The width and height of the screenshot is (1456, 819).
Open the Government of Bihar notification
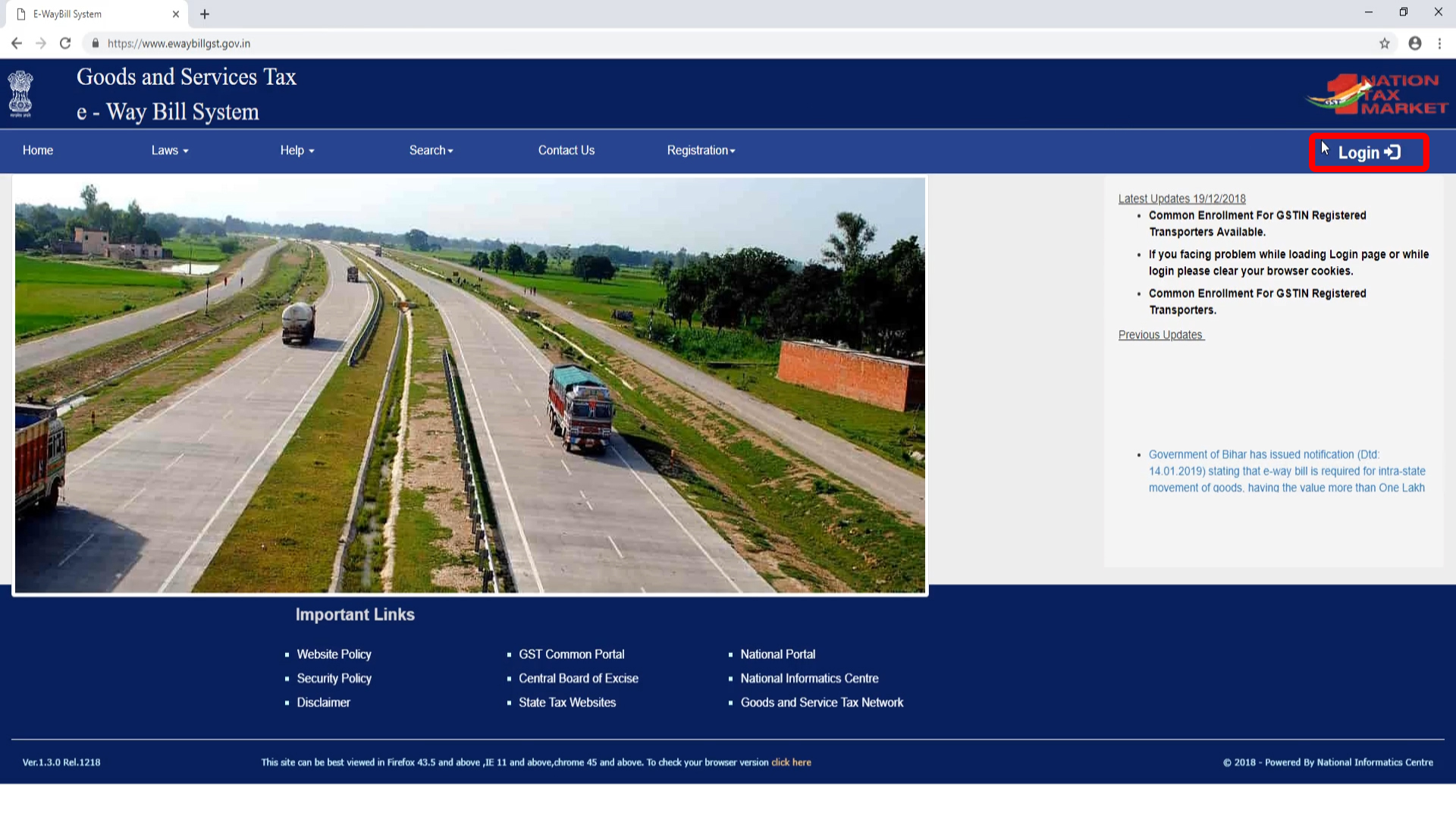(x=1287, y=471)
